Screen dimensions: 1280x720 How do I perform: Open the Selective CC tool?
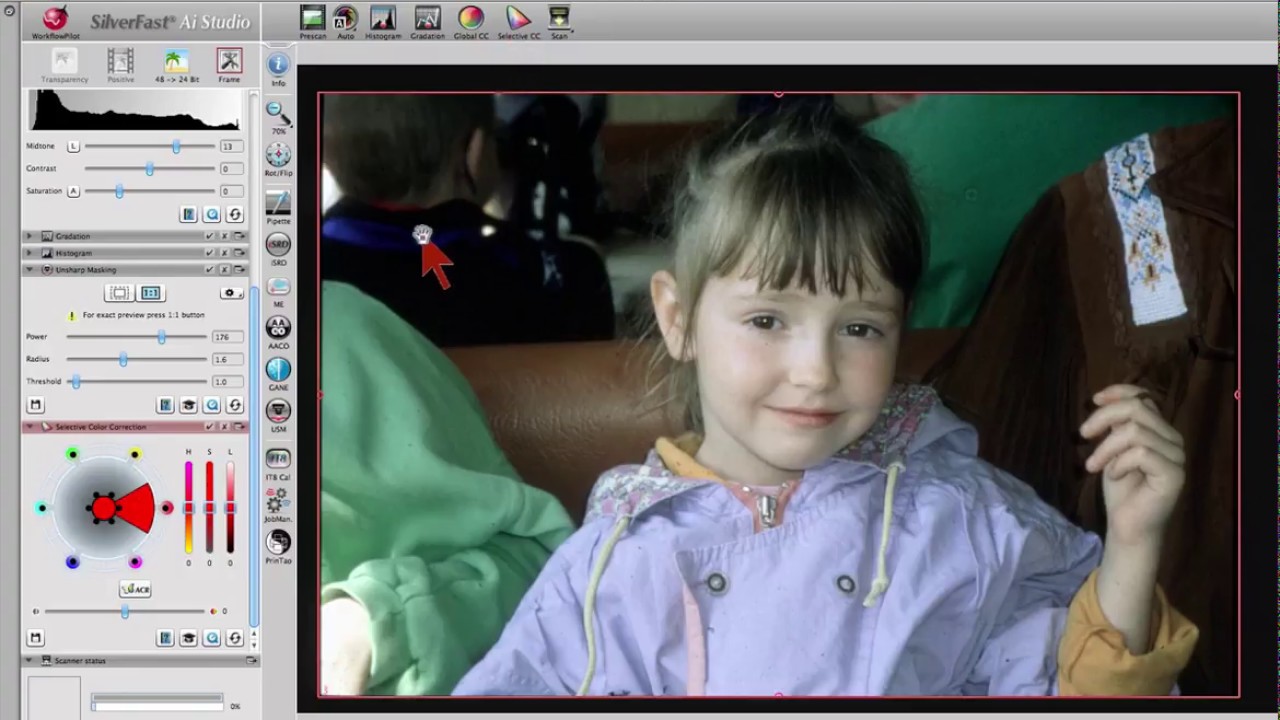click(x=518, y=22)
